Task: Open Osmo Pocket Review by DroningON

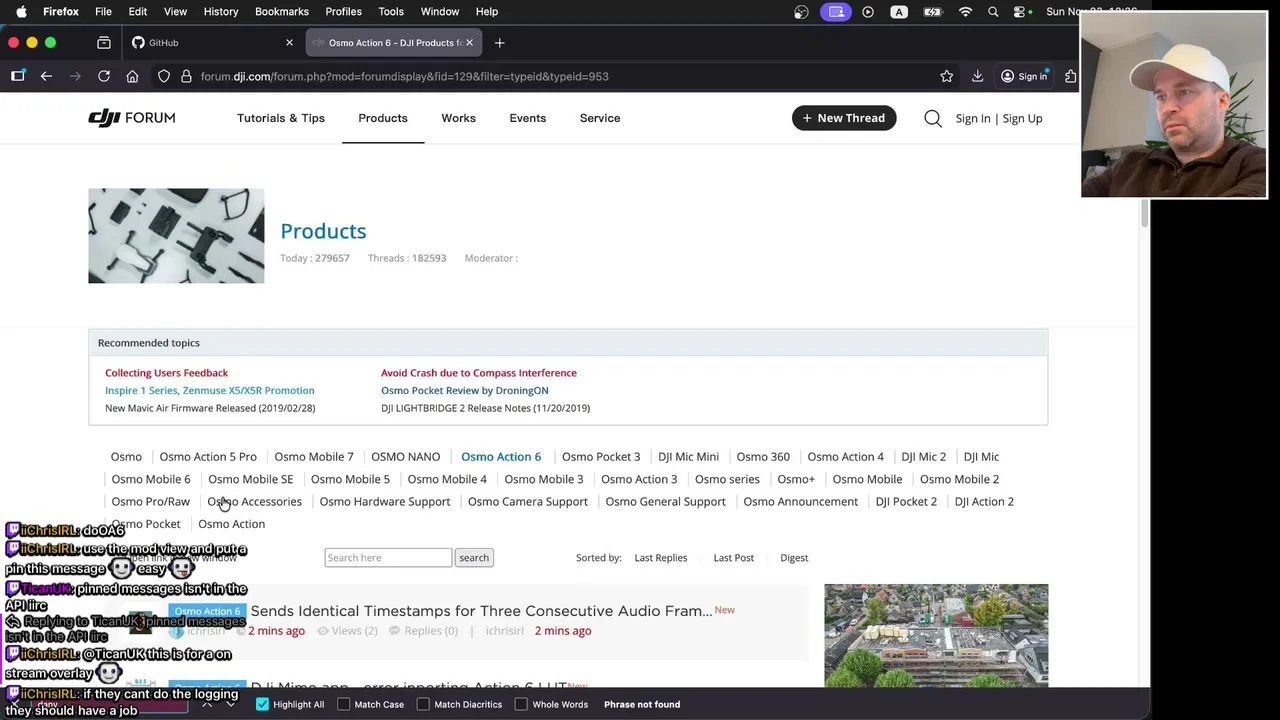Action: [464, 390]
